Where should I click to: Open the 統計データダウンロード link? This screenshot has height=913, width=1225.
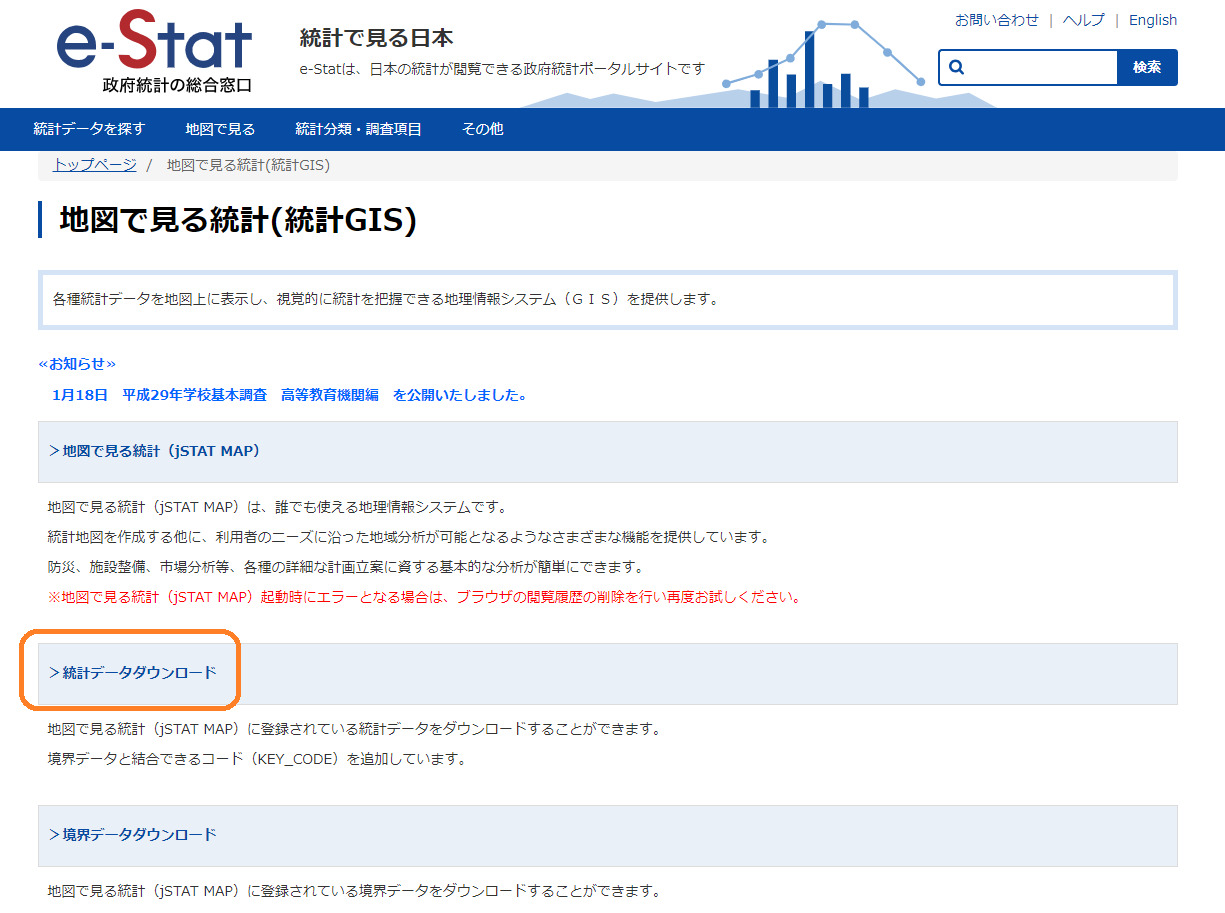click(133, 673)
